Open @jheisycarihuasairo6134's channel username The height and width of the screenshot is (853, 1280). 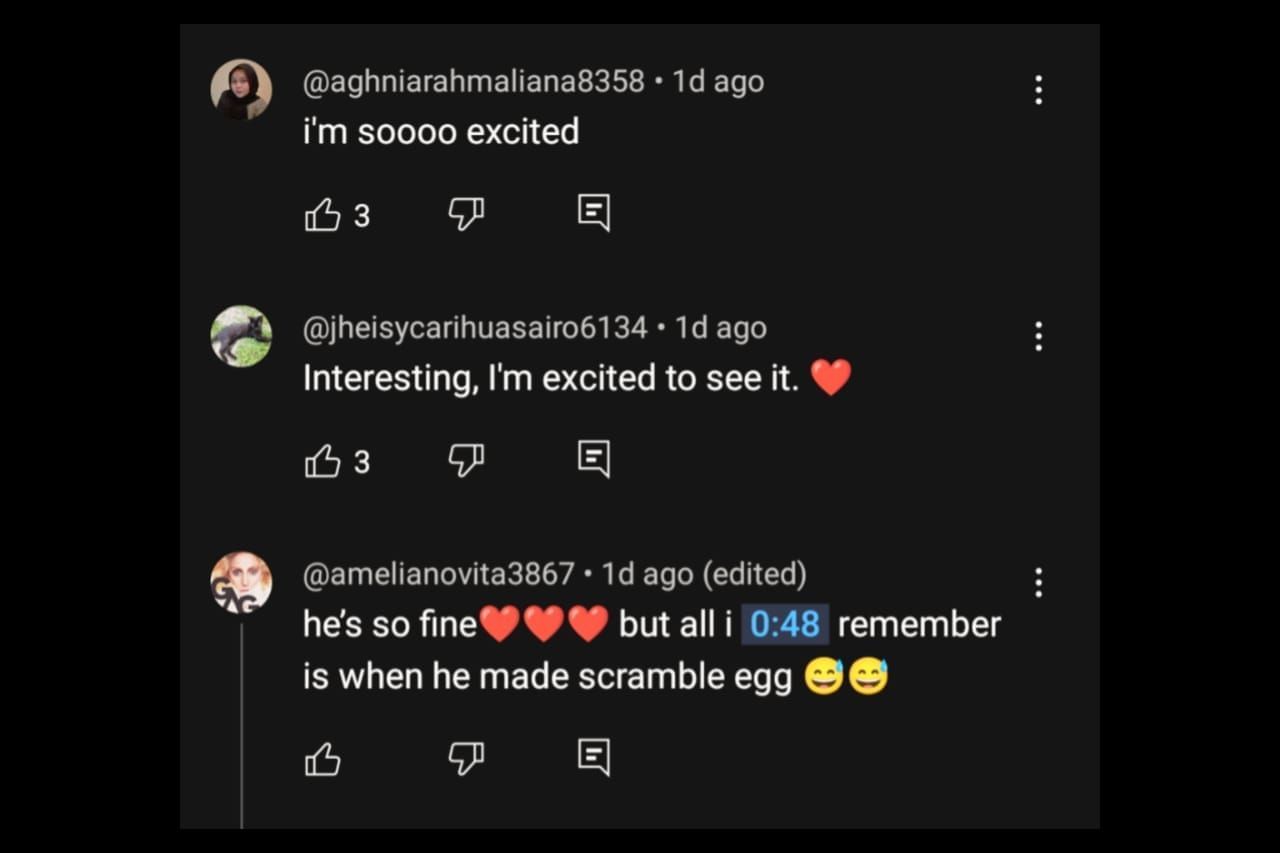475,328
